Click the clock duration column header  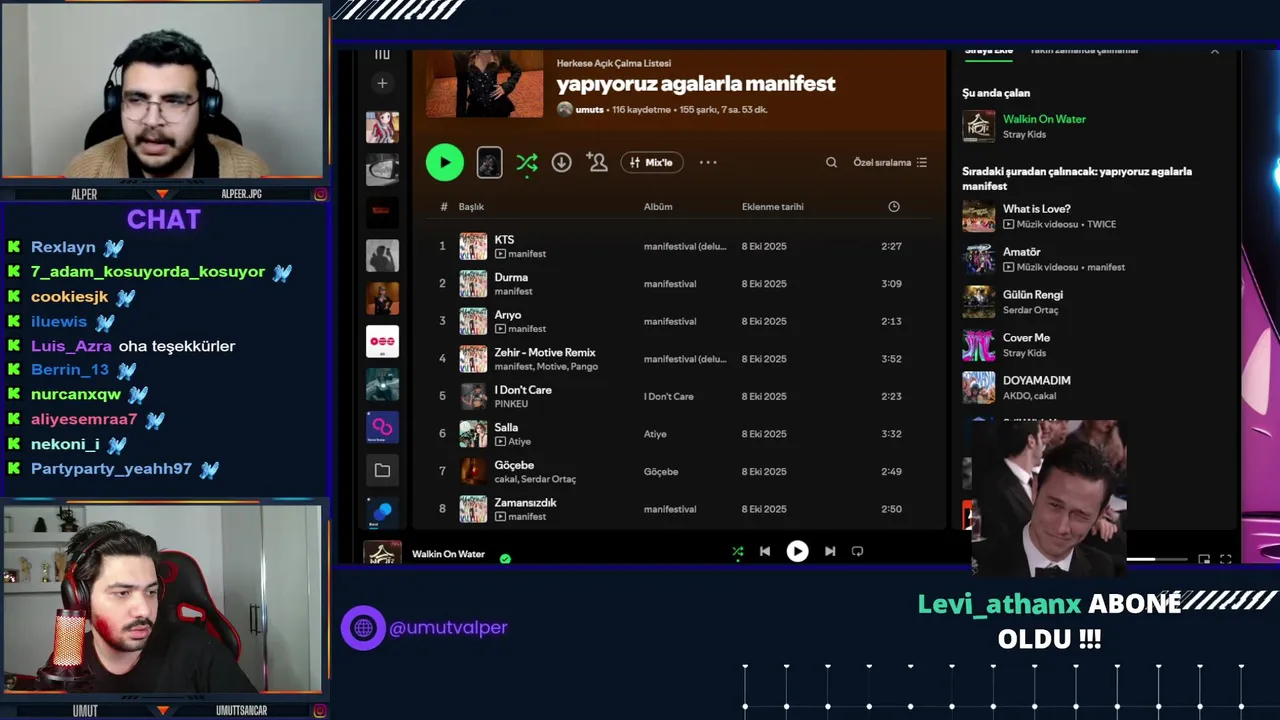coord(894,207)
